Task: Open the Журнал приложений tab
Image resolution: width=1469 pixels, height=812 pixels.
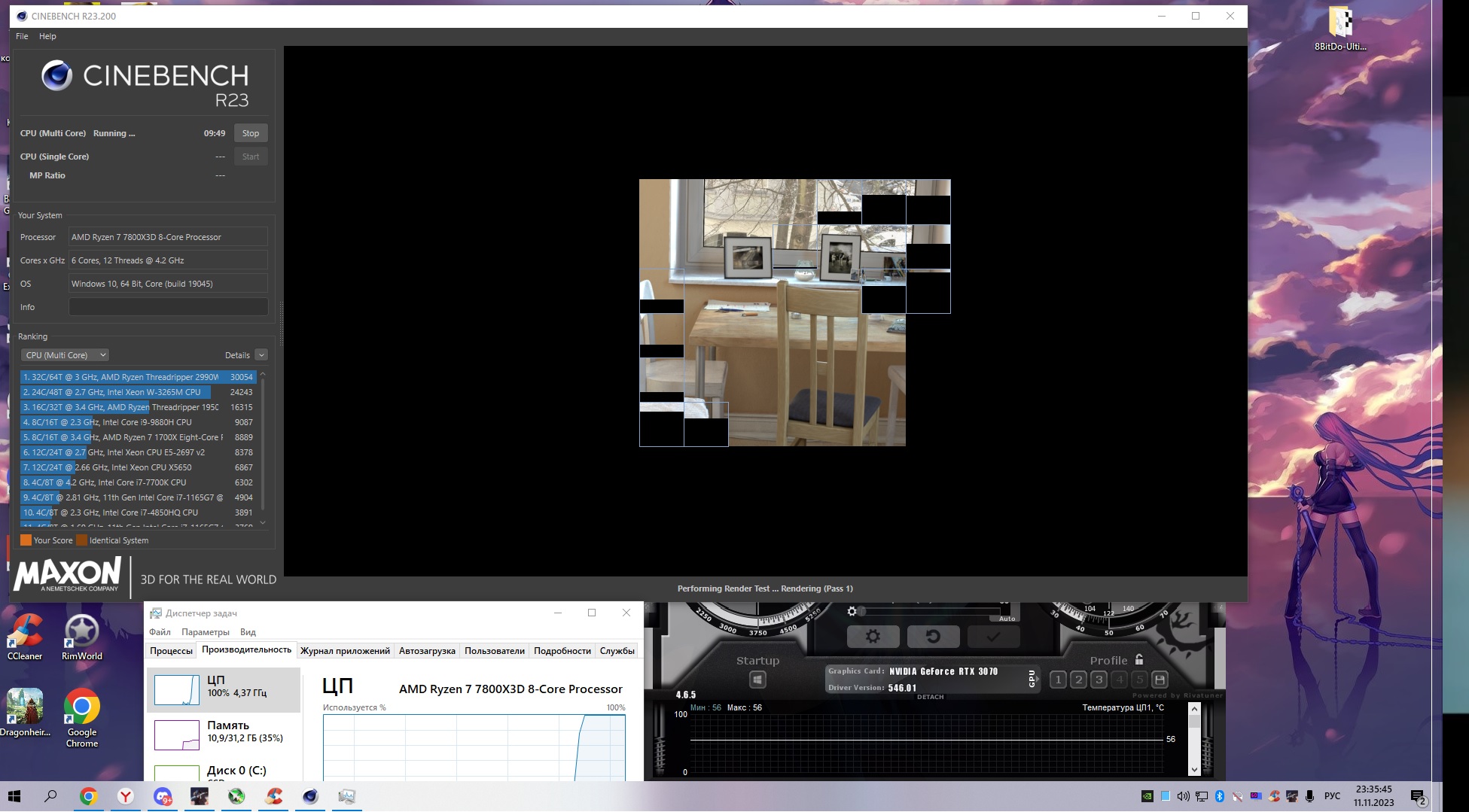Action: click(x=345, y=651)
